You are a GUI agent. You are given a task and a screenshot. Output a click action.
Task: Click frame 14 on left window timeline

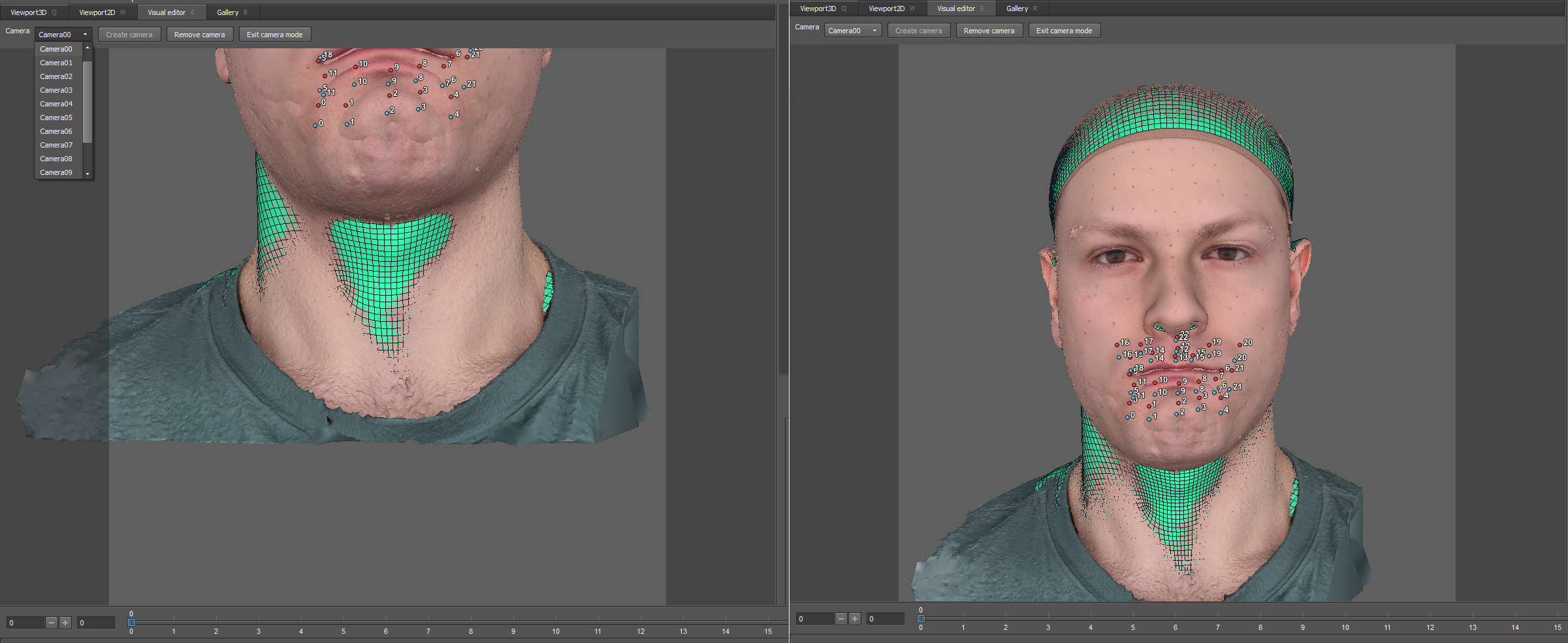[726, 631]
